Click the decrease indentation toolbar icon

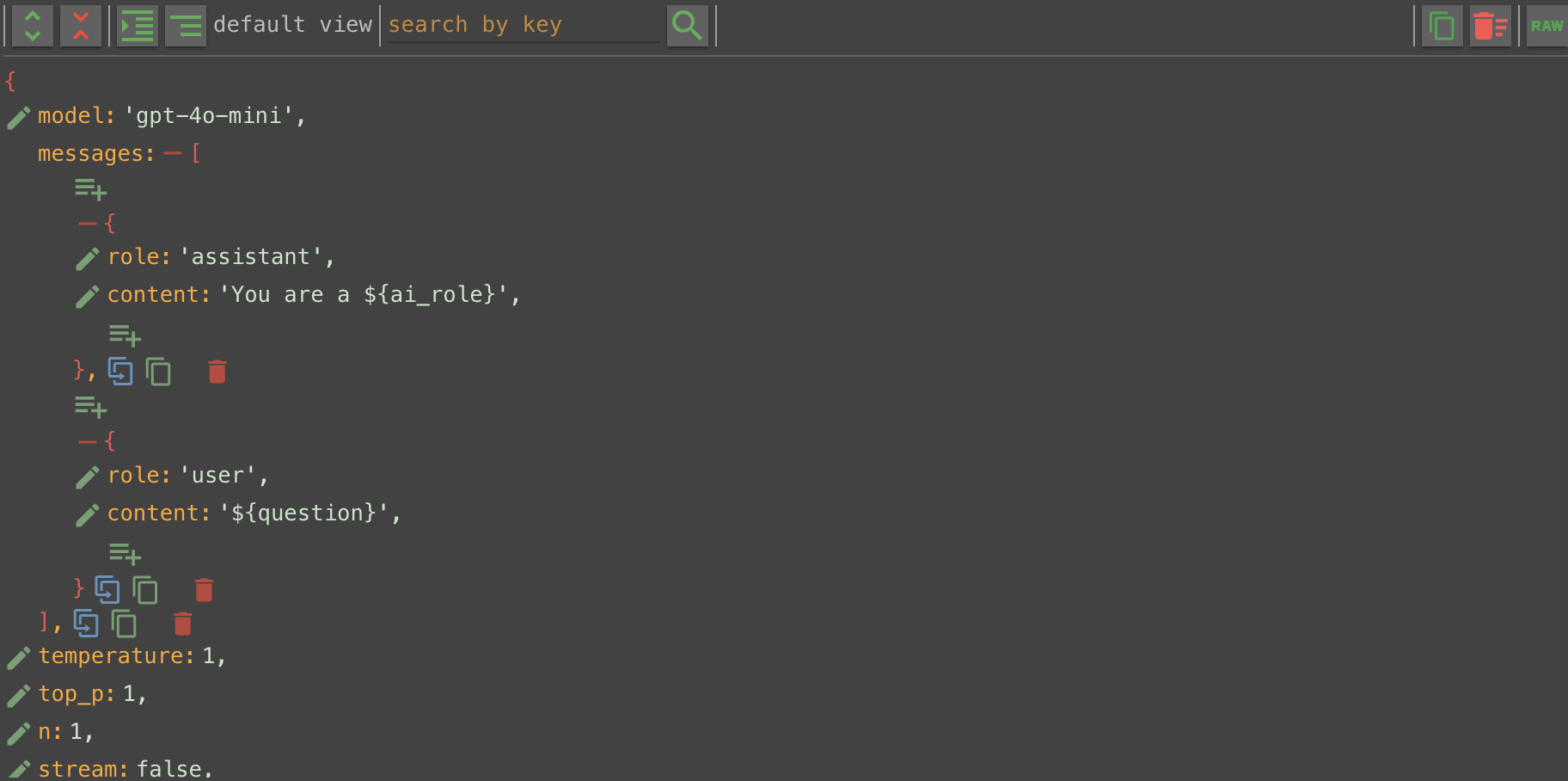pyautogui.click(x=186, y=26)
